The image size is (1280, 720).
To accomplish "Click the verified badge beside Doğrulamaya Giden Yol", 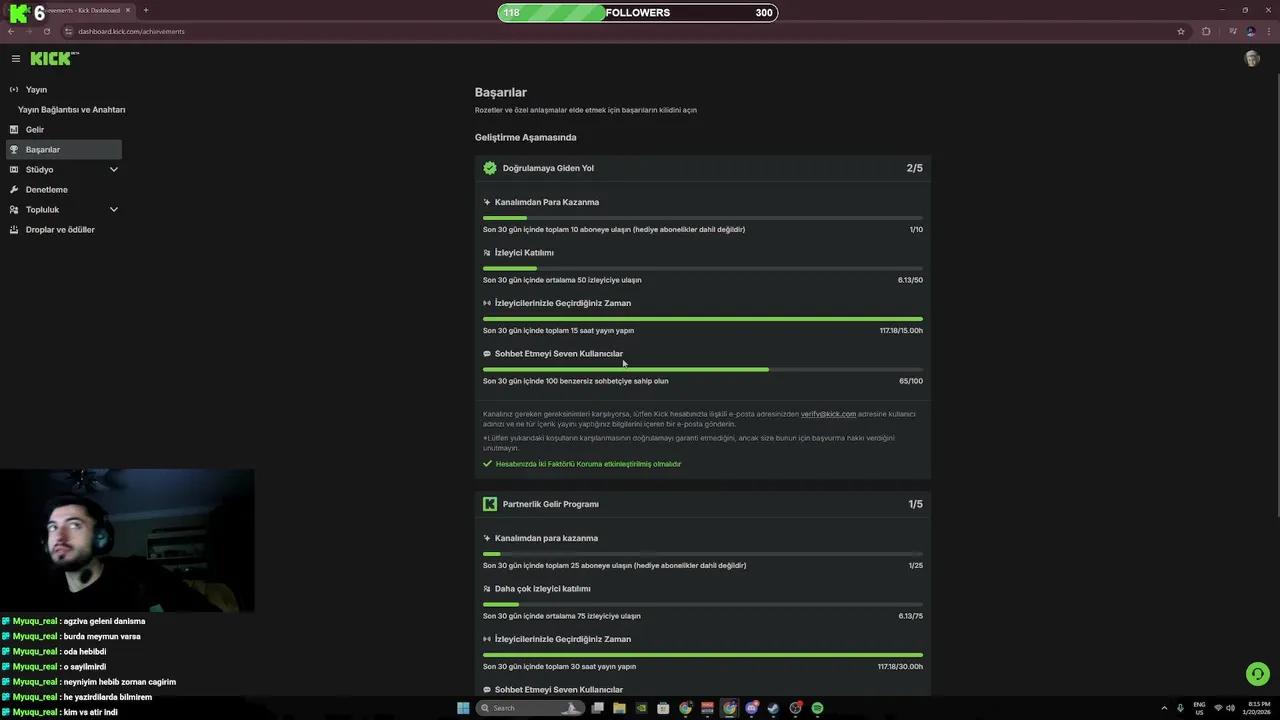I will (490, 168).
